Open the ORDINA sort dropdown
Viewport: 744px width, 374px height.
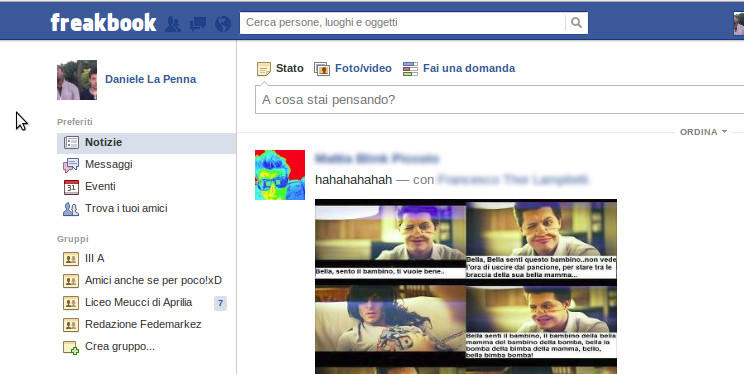click(x=703, y=132)
